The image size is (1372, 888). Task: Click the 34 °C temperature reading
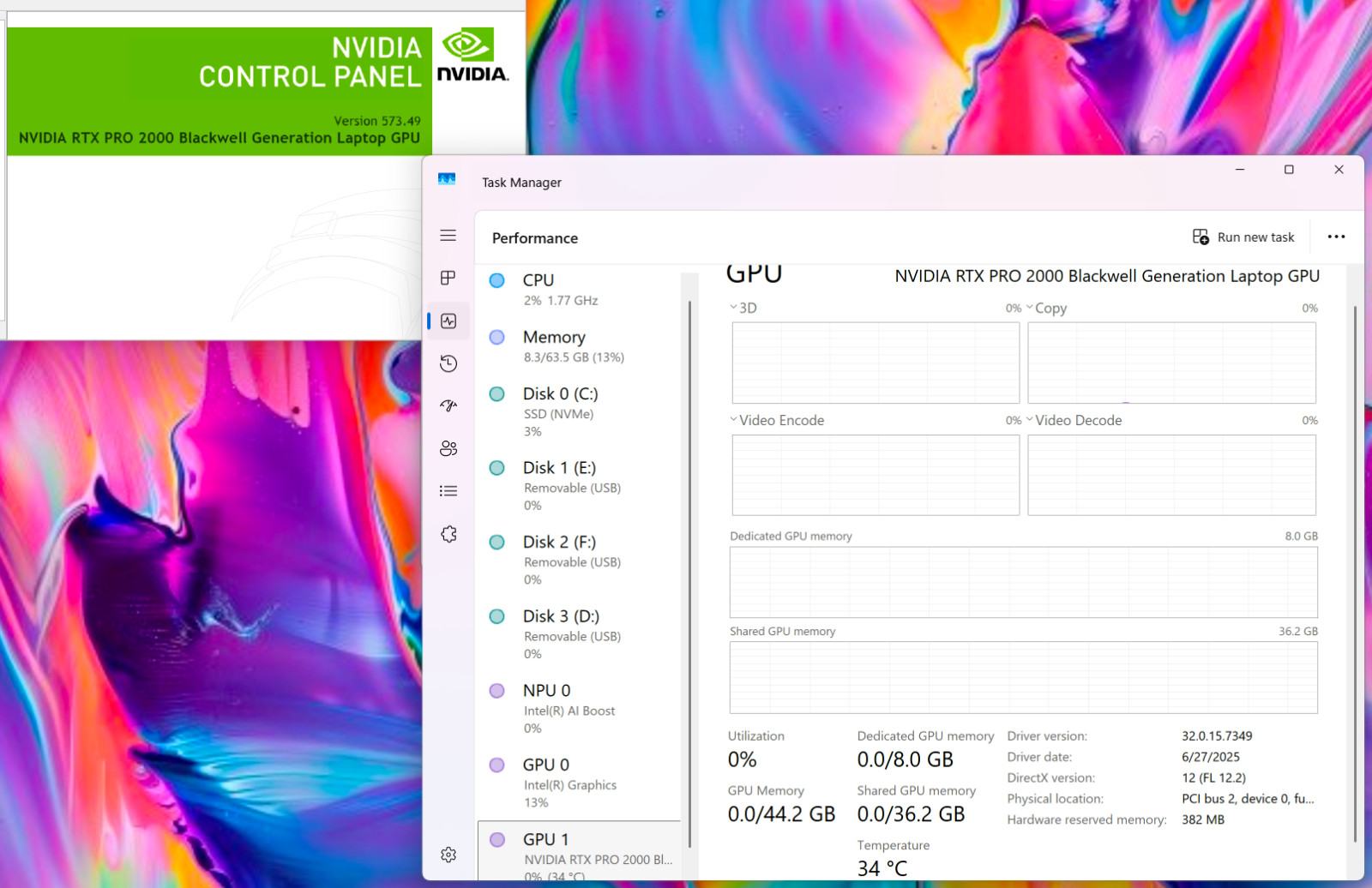click(882, 868)
